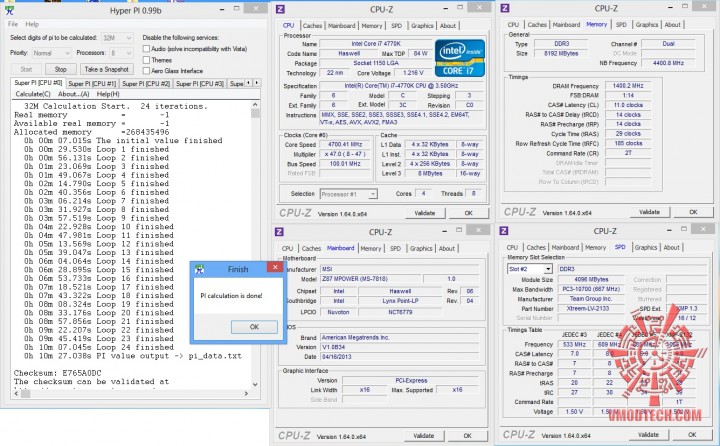Click the log horizontal scrollbar right arrow
This screenshot has width=720, height=446.
[246, 394]
